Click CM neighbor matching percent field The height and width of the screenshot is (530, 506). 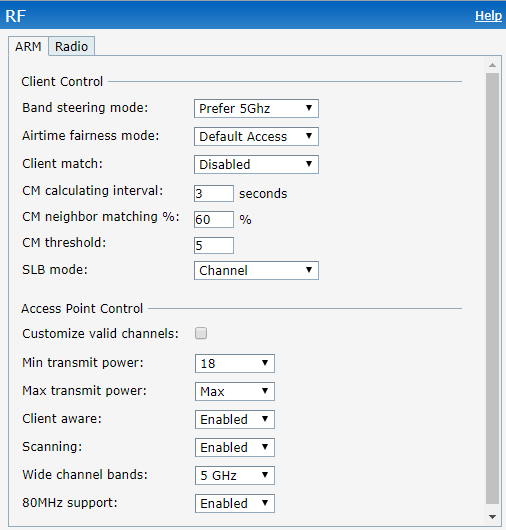214,219
